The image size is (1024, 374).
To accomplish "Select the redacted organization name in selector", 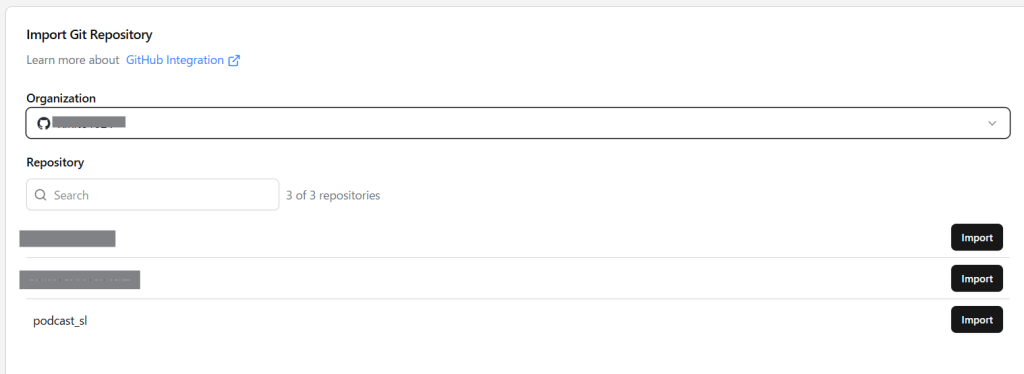I will (x=89, y=122).
